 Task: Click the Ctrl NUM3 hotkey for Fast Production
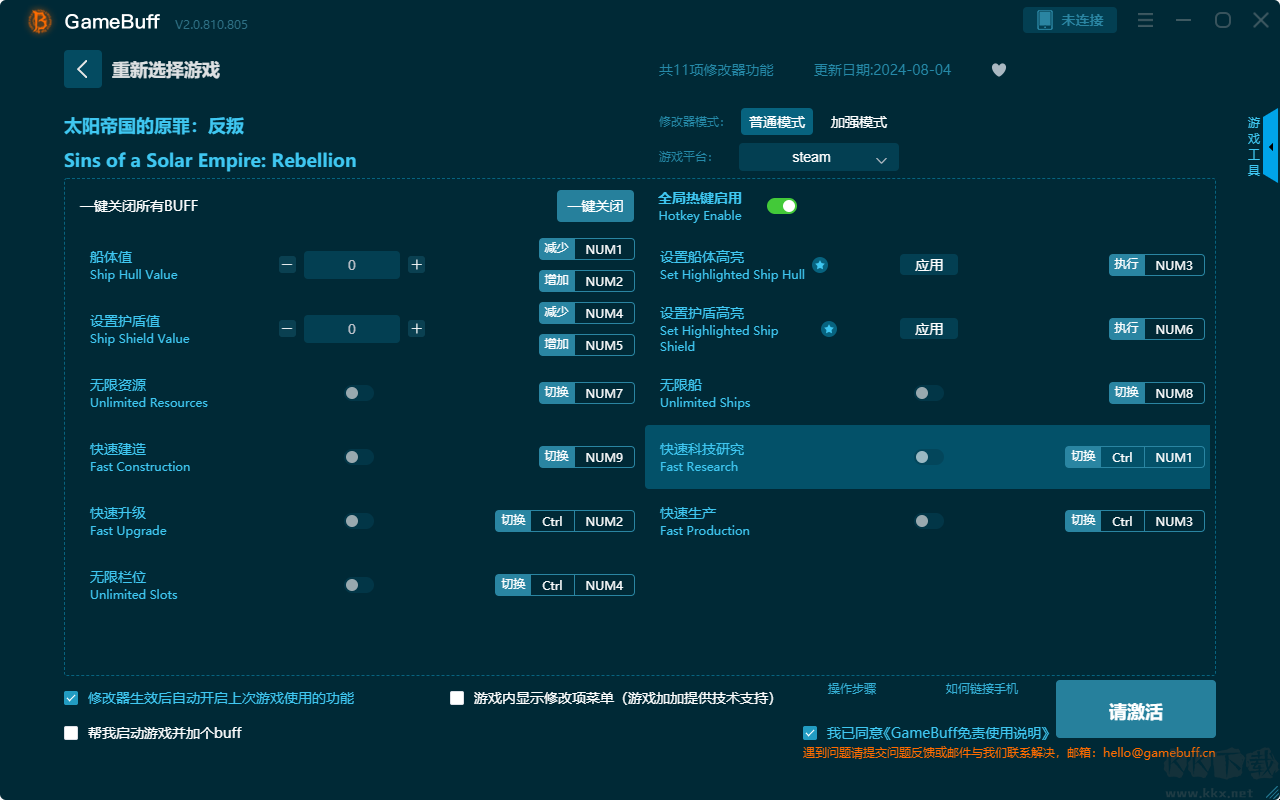[x=1135, y=521]
